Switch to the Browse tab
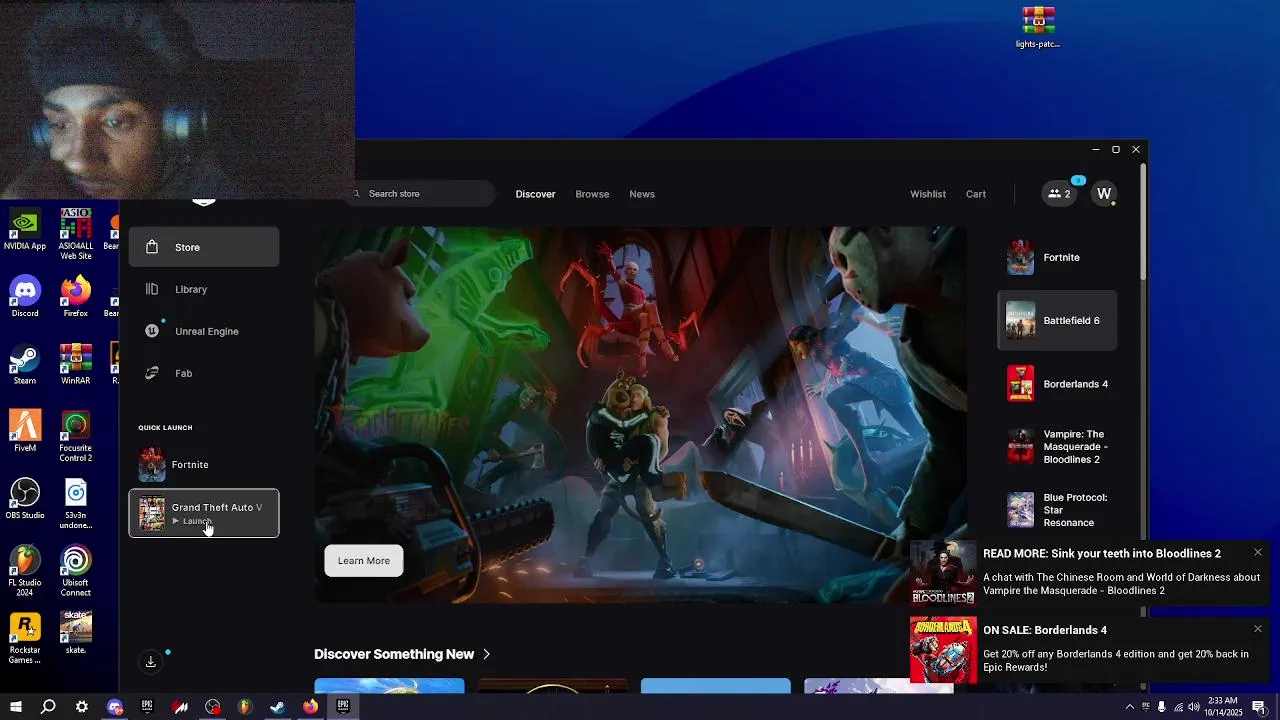 click(x=592, y=194)
